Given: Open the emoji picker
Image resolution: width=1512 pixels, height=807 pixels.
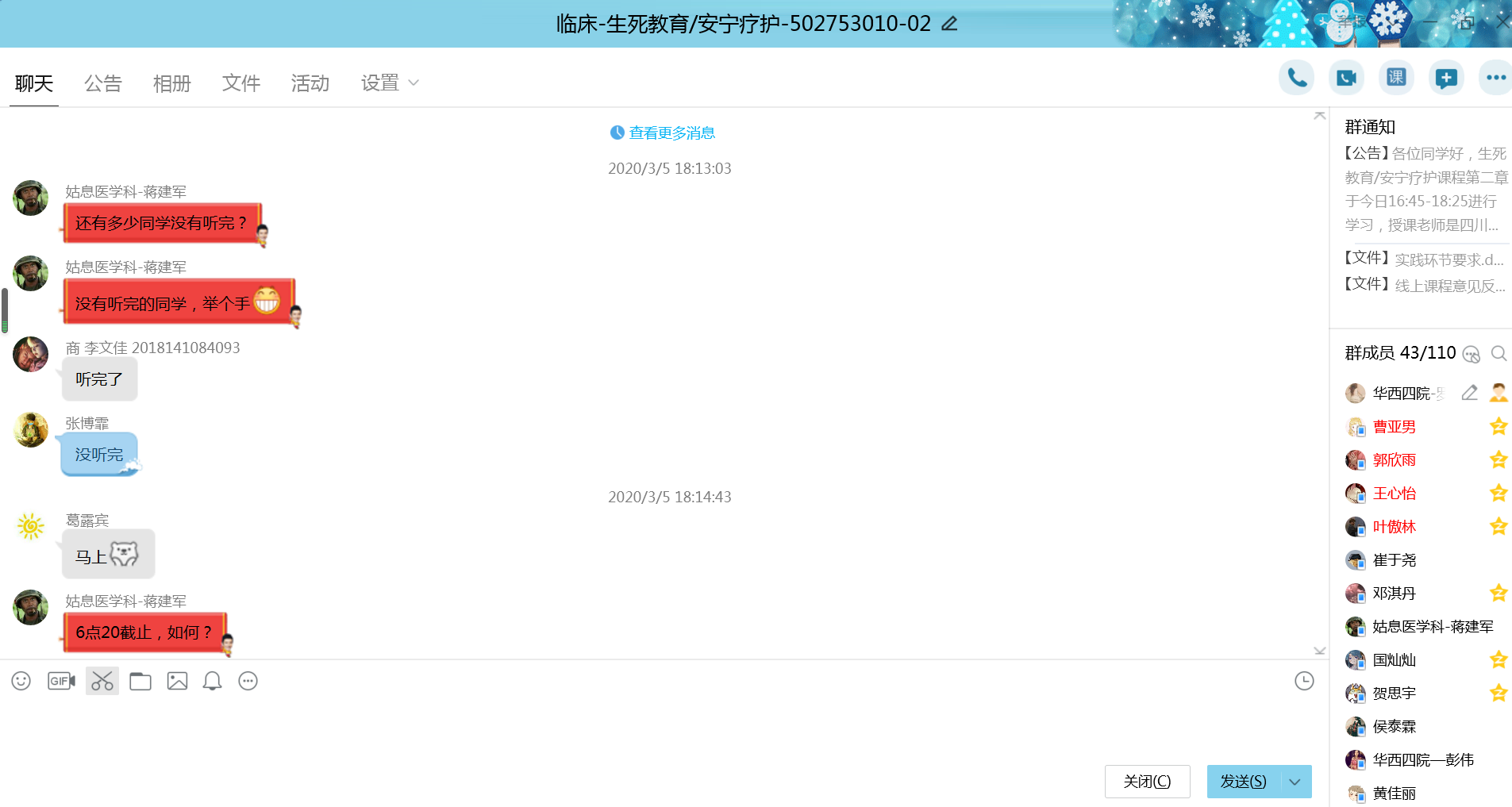Looking at the screenshot, I should (21, 681).
